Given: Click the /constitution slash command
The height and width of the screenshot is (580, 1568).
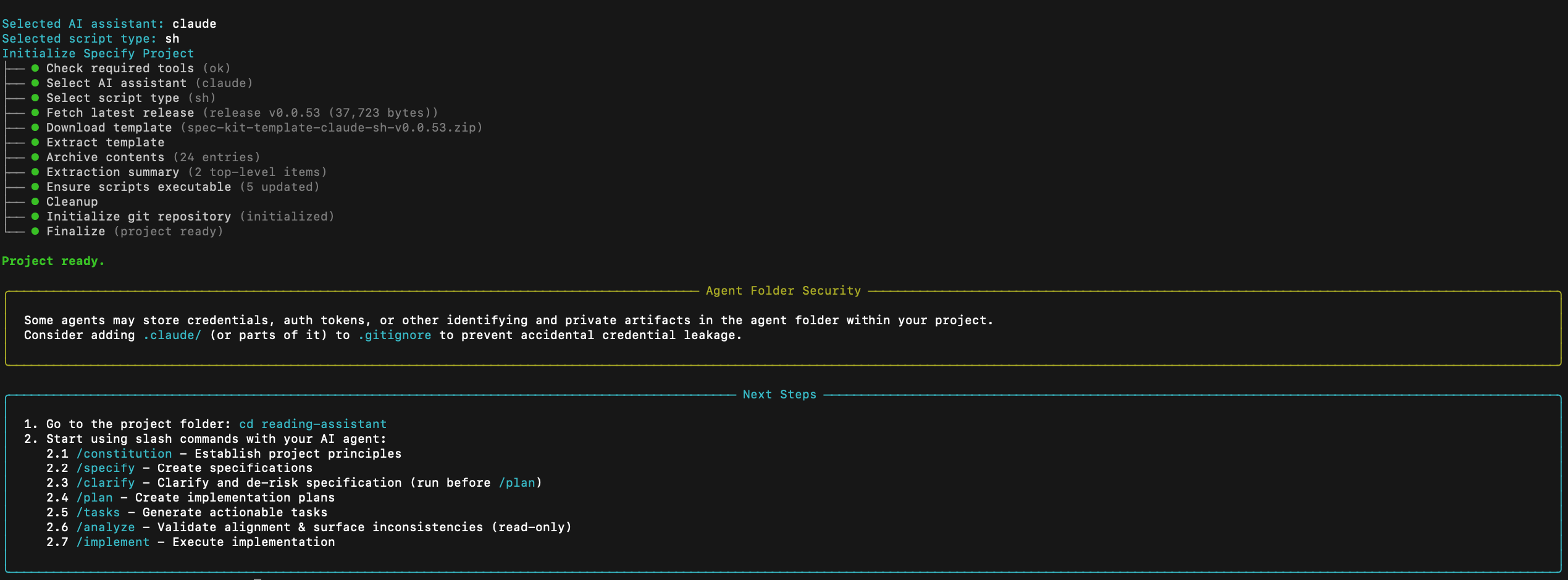Looking at the screenshot, I should click(124, 453).
